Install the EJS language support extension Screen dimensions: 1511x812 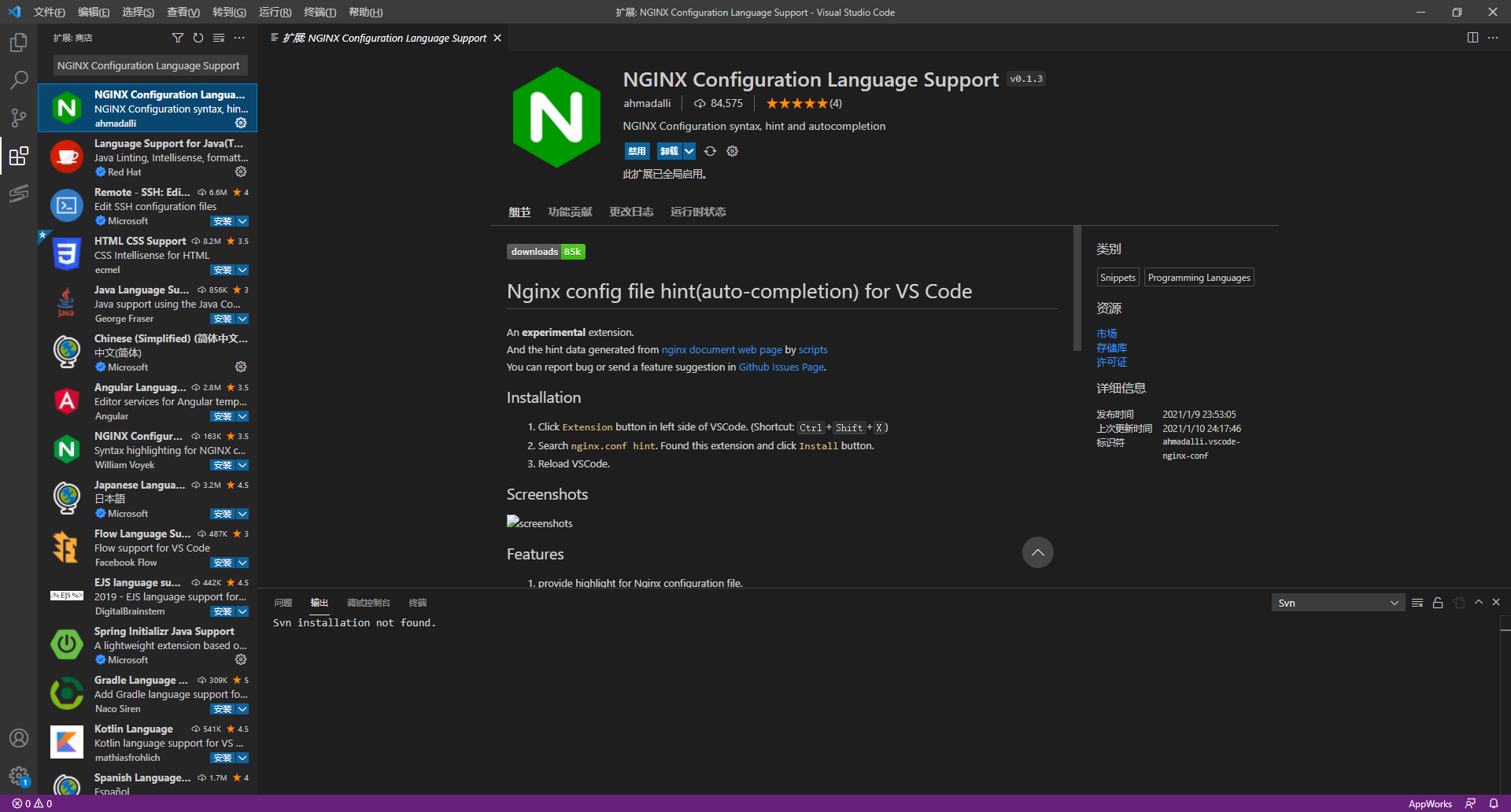tap(223, 611)
